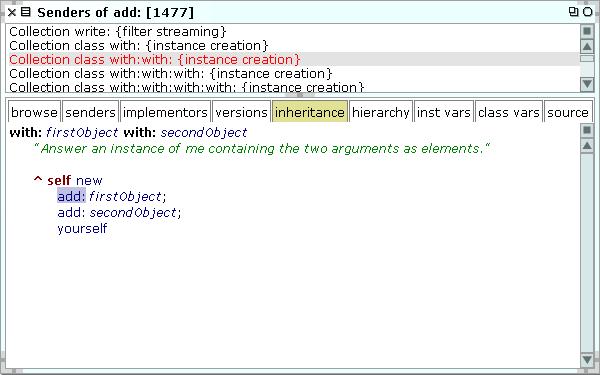The image size is (600, 375).
Task: Select 'Collection class with:with:with:with:' row
Action: click(x=293, y=87)
